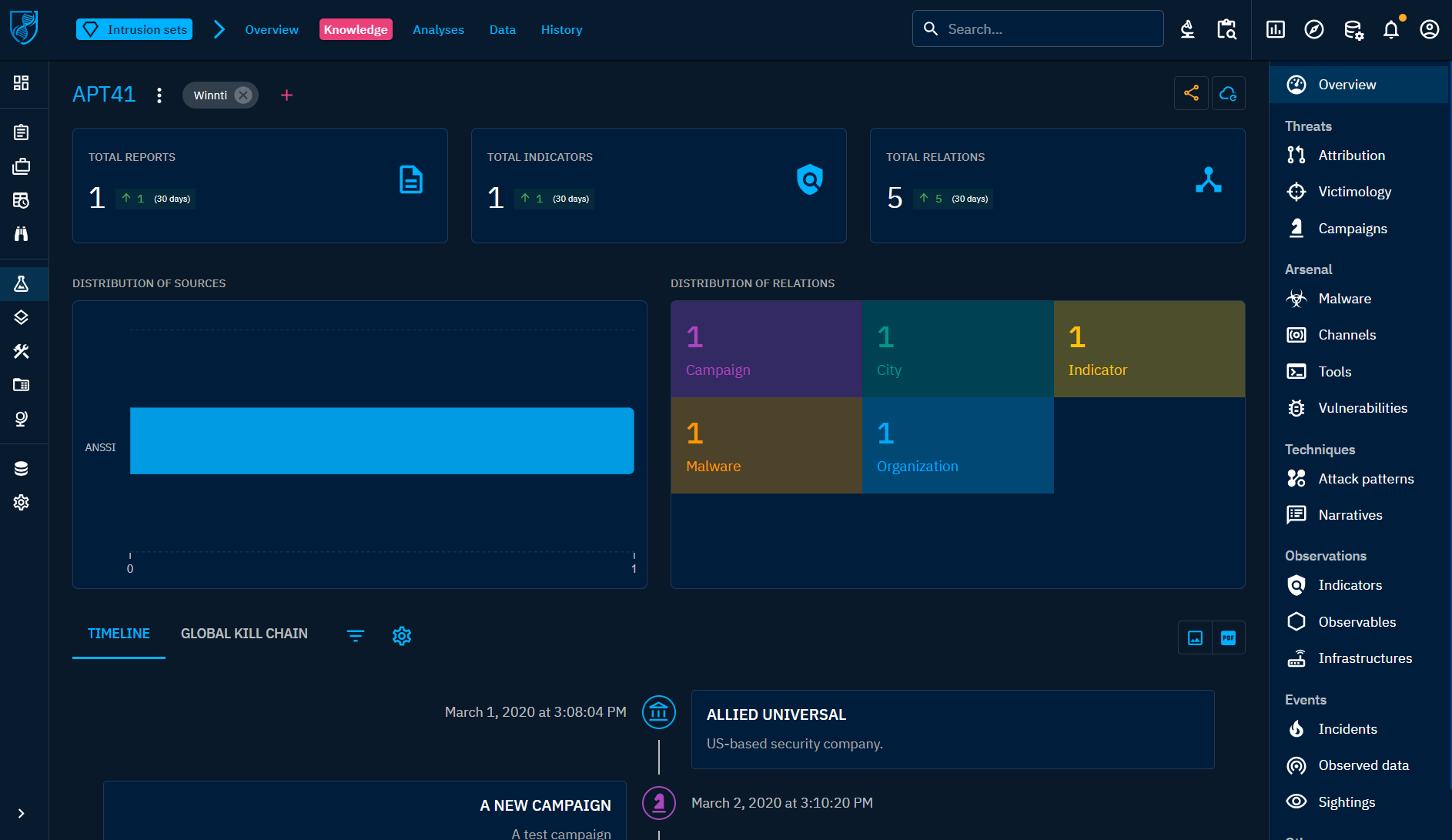Open the user profile icon
1452x840 pixels.
(x=1429, y=30)
